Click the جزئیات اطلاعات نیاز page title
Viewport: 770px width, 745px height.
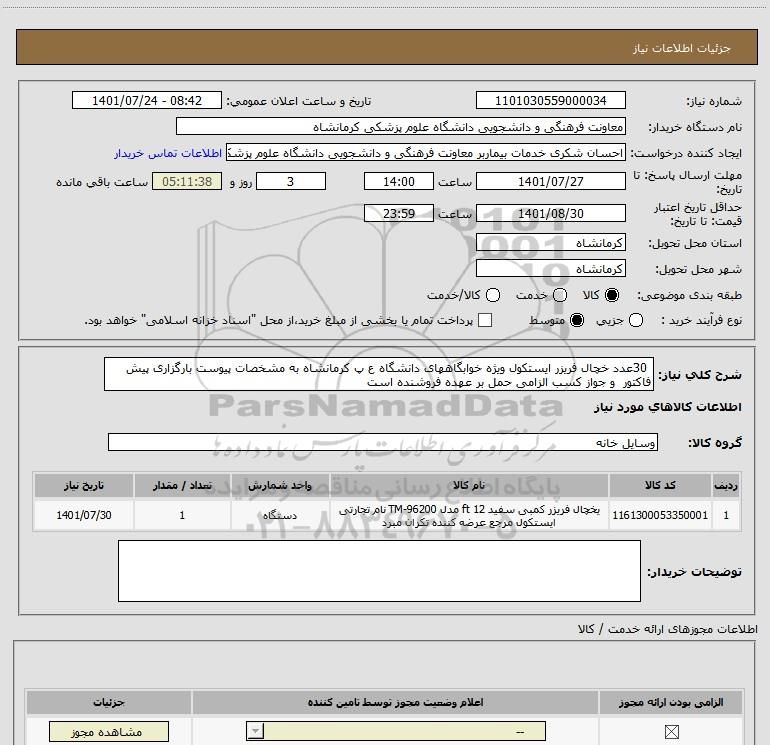tap(682, 48)
